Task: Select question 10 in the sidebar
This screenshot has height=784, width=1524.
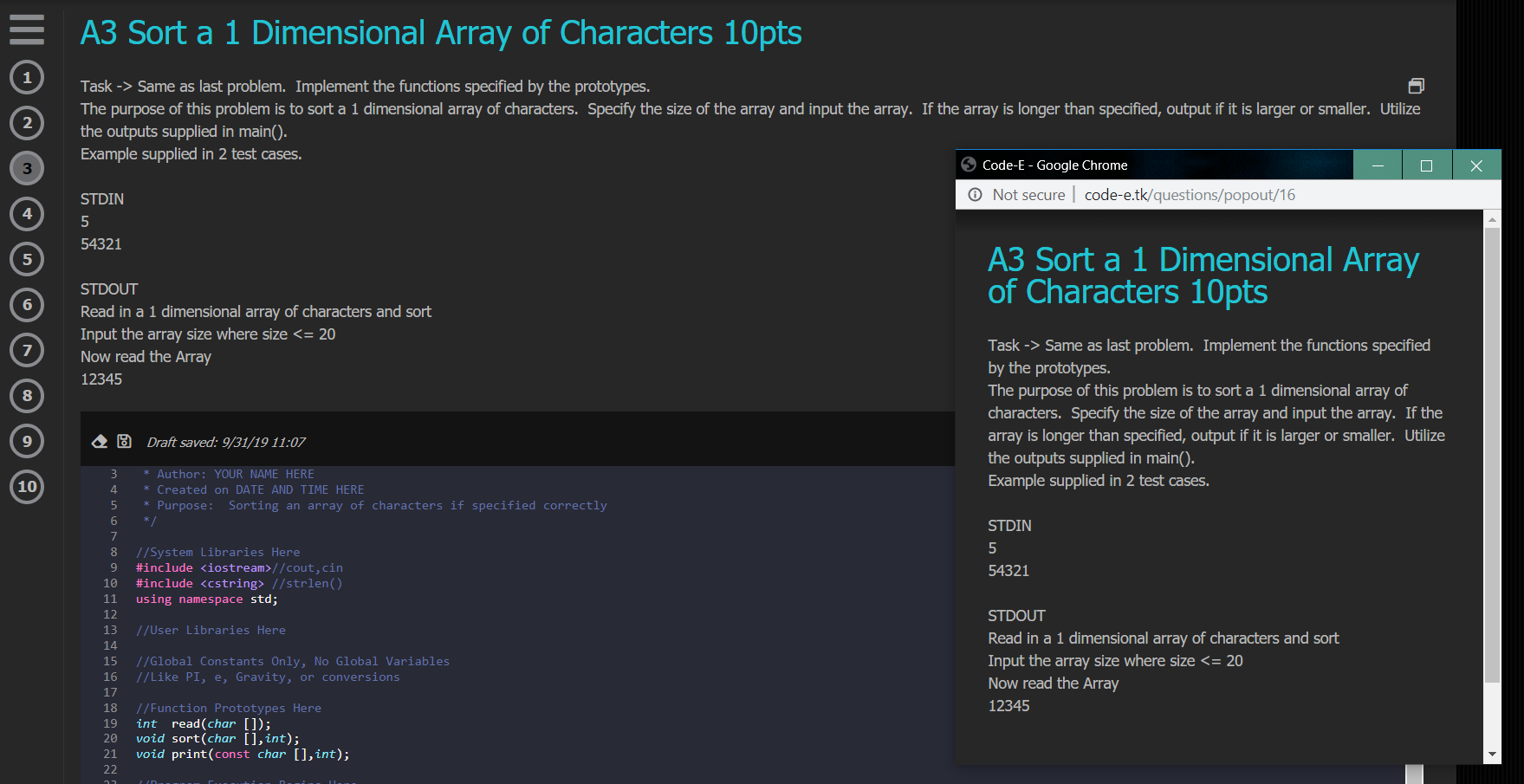Action: pos(26,487)
